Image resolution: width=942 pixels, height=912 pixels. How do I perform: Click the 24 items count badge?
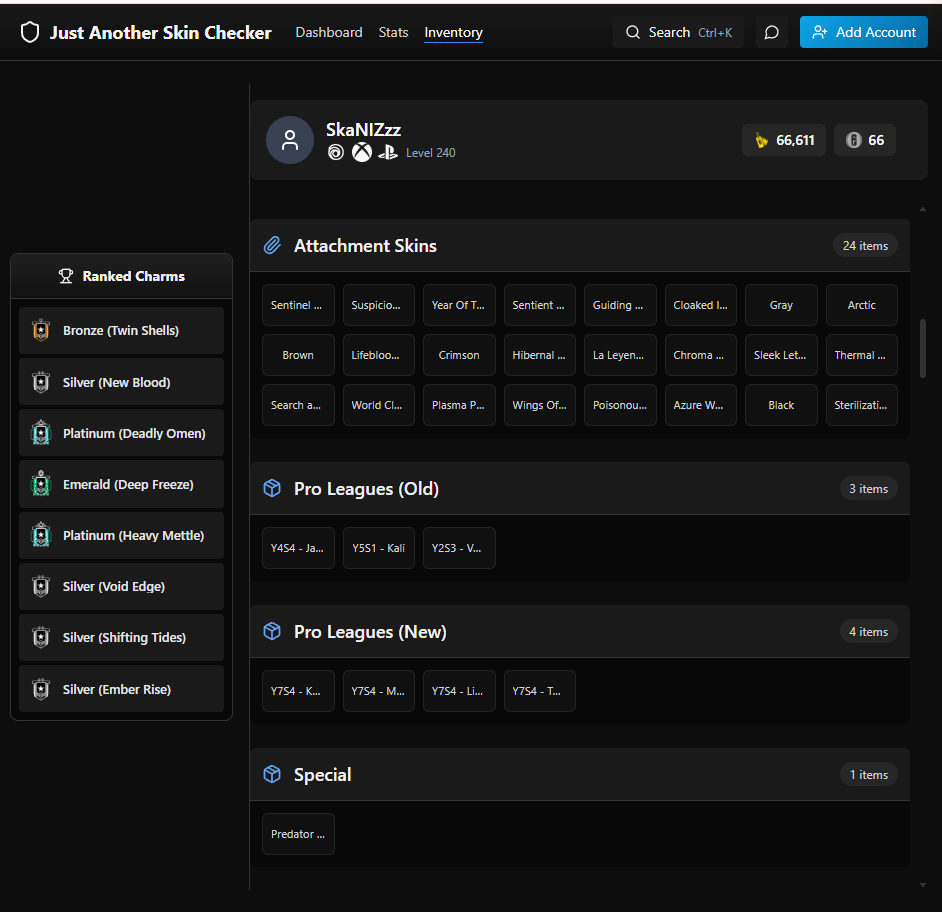tap(865, 246)
